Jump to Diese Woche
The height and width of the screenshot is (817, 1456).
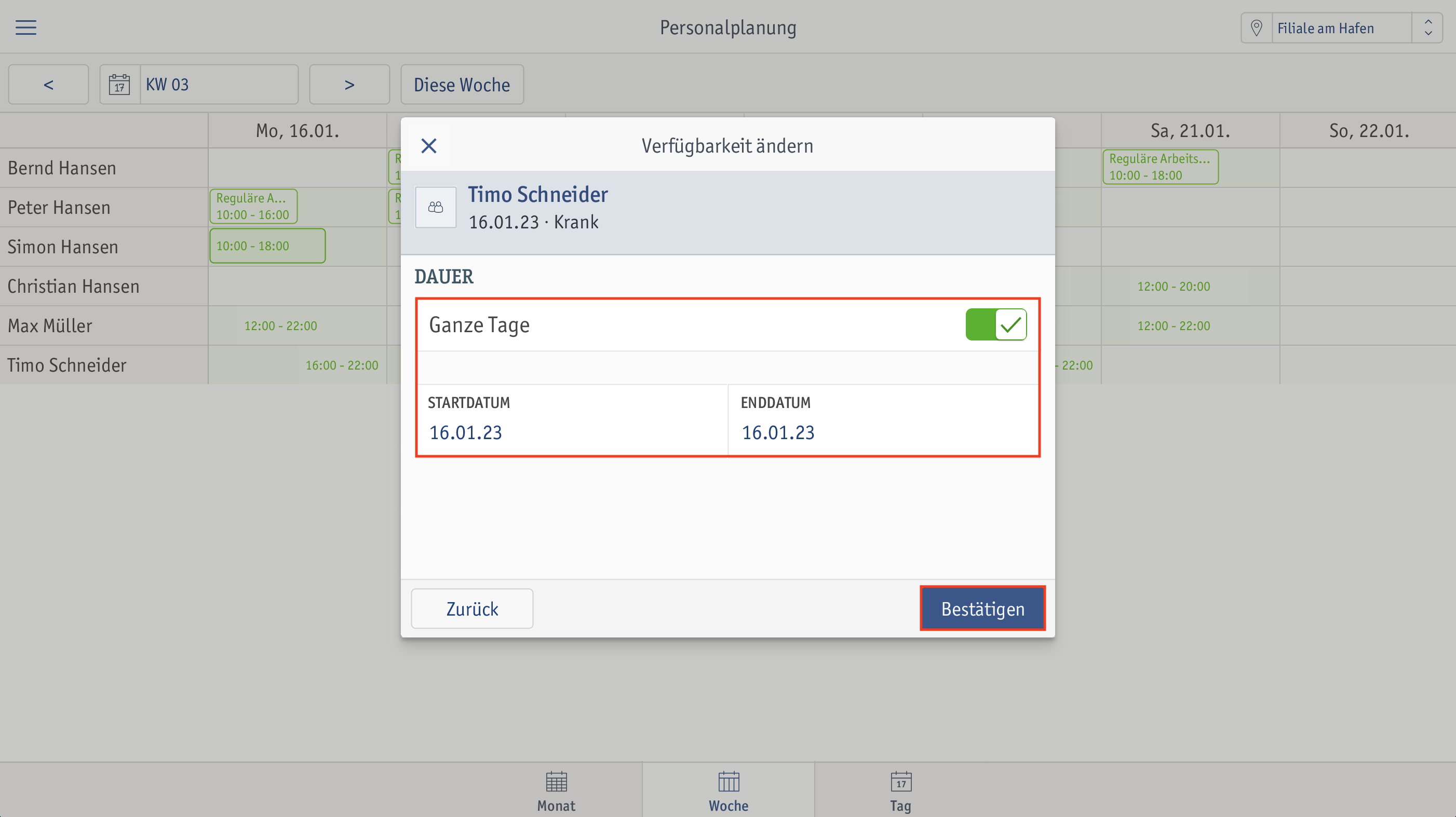462,85
